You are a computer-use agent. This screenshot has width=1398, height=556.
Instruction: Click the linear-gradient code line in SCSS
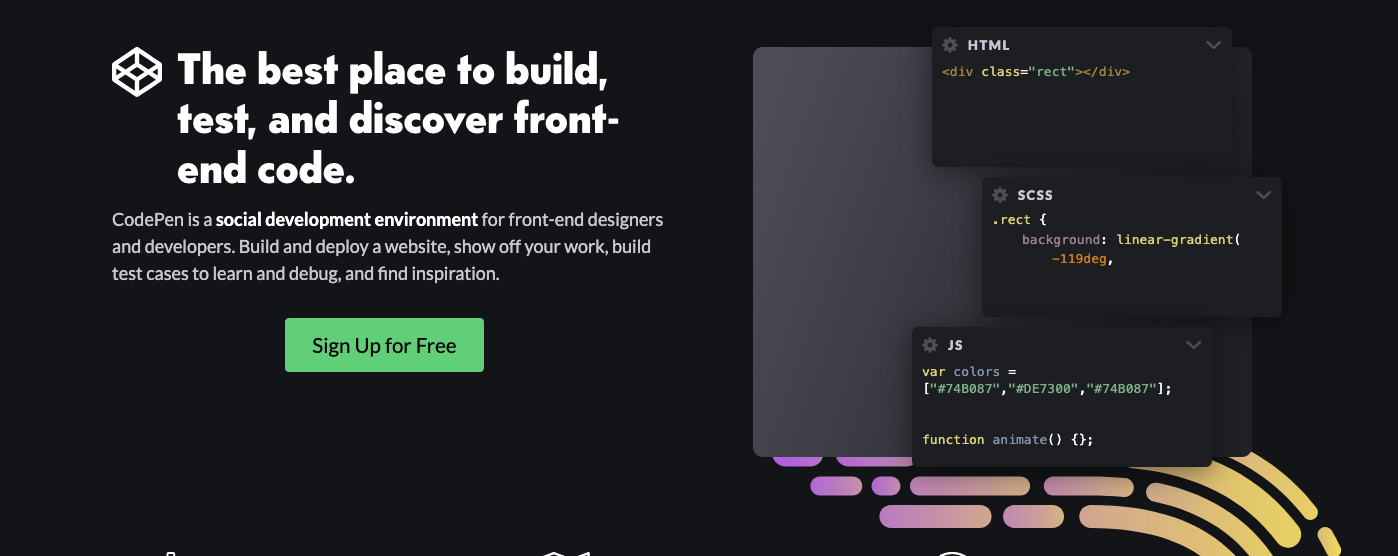pyautogui.click(x=1131, y=240)
